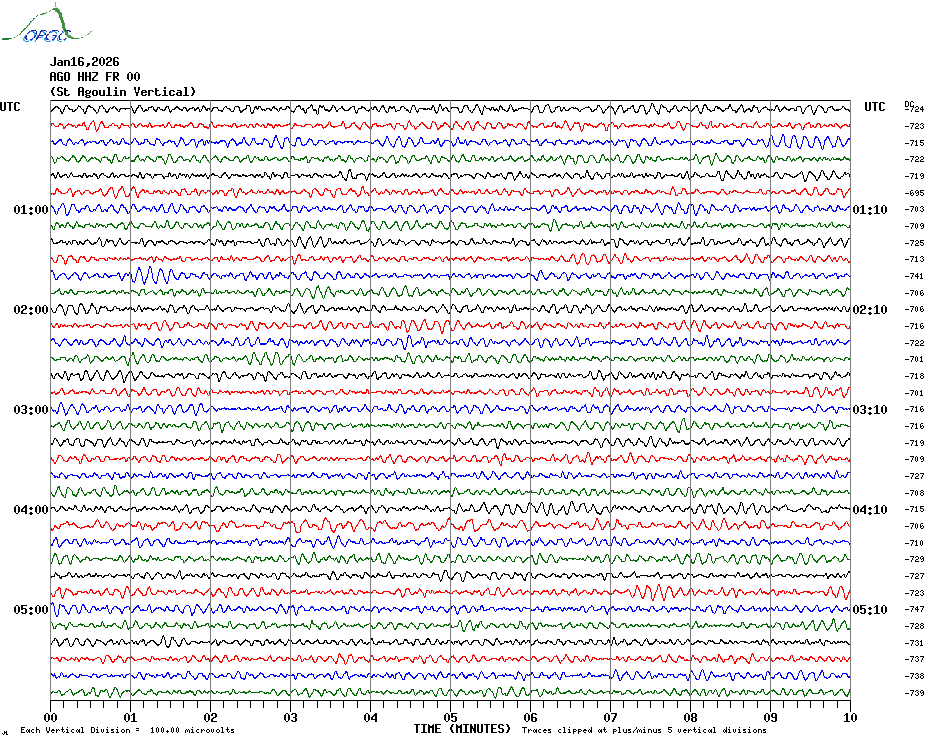This screenshot has height=744, width=930.
Task: Click 'Each Vertical Division = 100.00 microvolts' note
Action: pos(128,730)
